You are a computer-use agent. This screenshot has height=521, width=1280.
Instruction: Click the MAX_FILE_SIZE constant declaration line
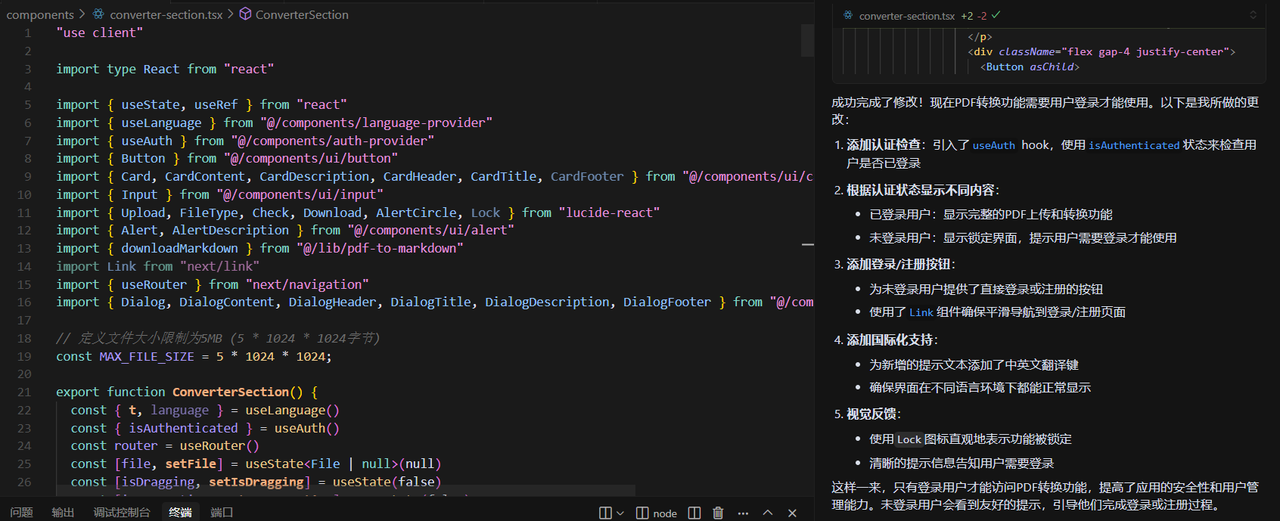193,356
